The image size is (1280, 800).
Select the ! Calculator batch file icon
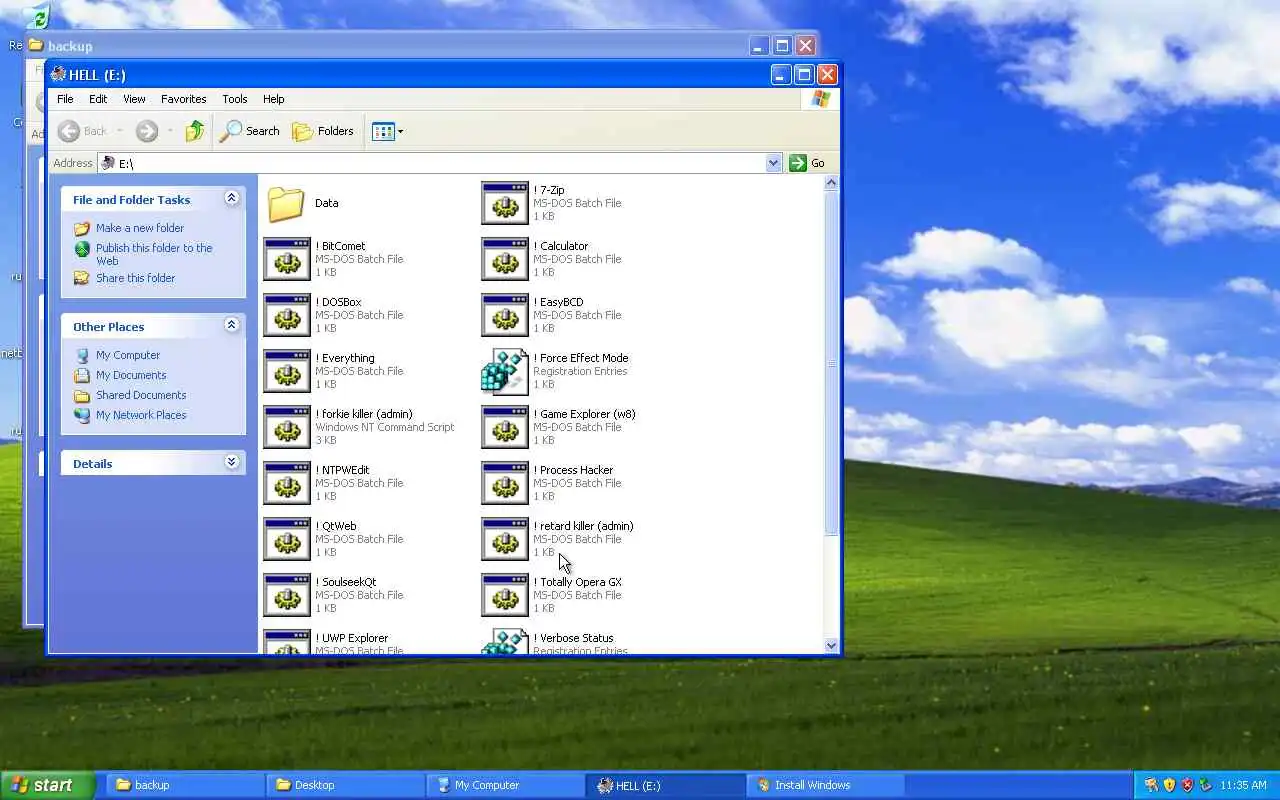[x=505, y=259]
